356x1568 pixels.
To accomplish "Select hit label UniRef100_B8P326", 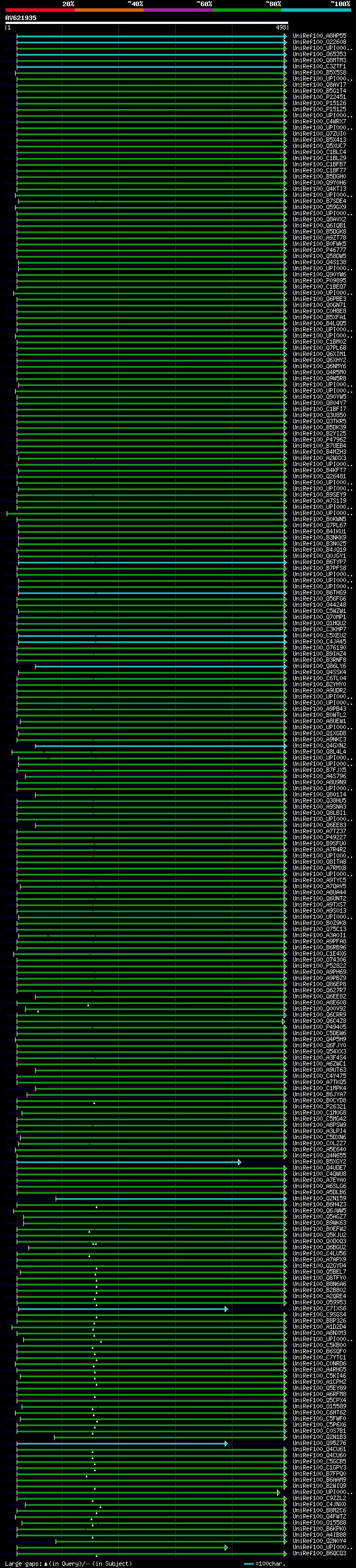I will coord(319,1321).
